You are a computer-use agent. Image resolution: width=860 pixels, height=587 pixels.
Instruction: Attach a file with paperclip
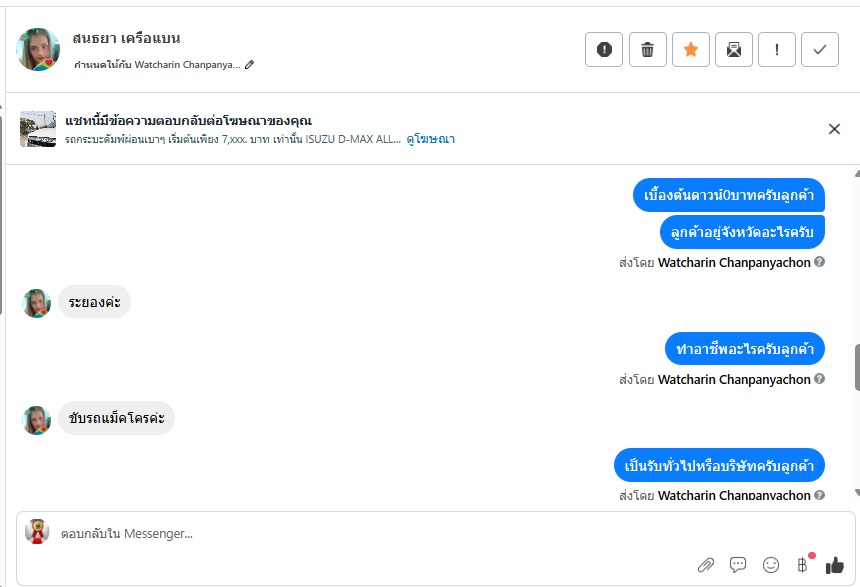point(706,565)
